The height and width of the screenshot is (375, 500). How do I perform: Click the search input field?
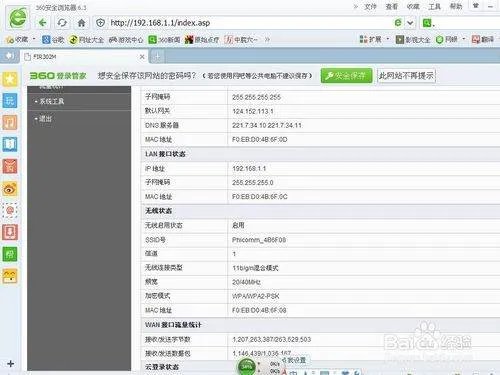tap(467, 23)
